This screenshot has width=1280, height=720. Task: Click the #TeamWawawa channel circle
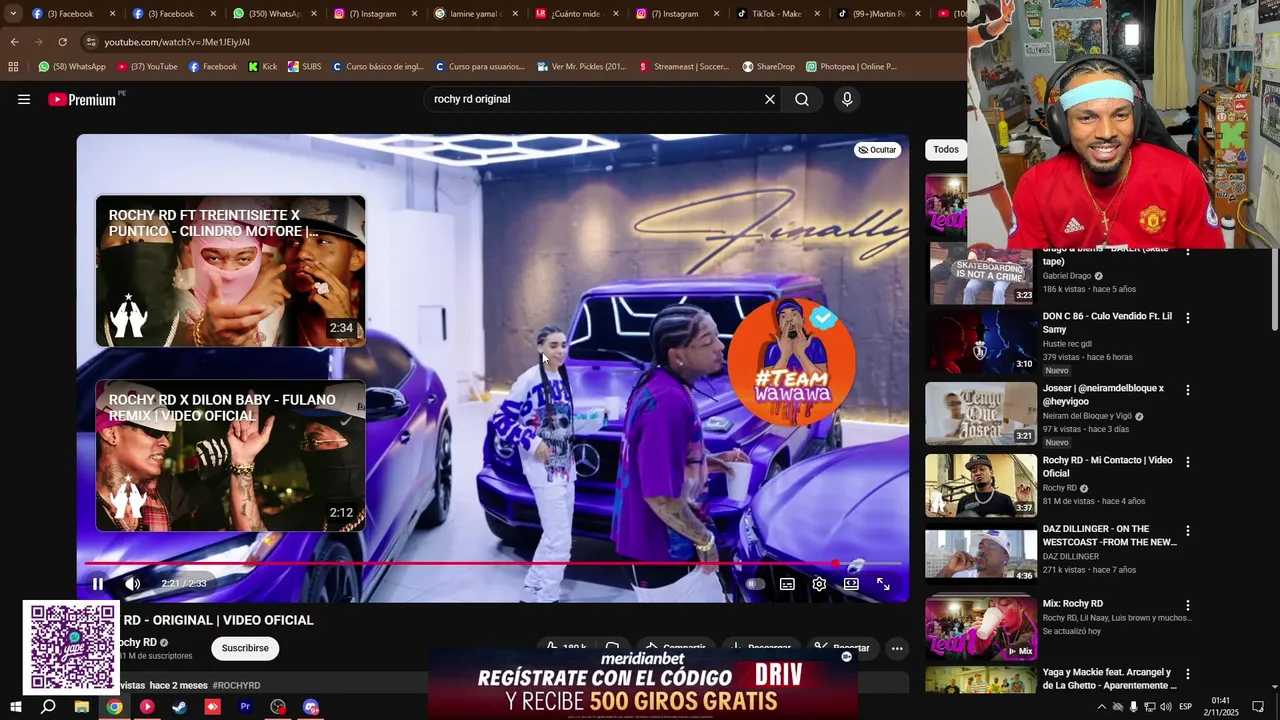coord(791,362)
